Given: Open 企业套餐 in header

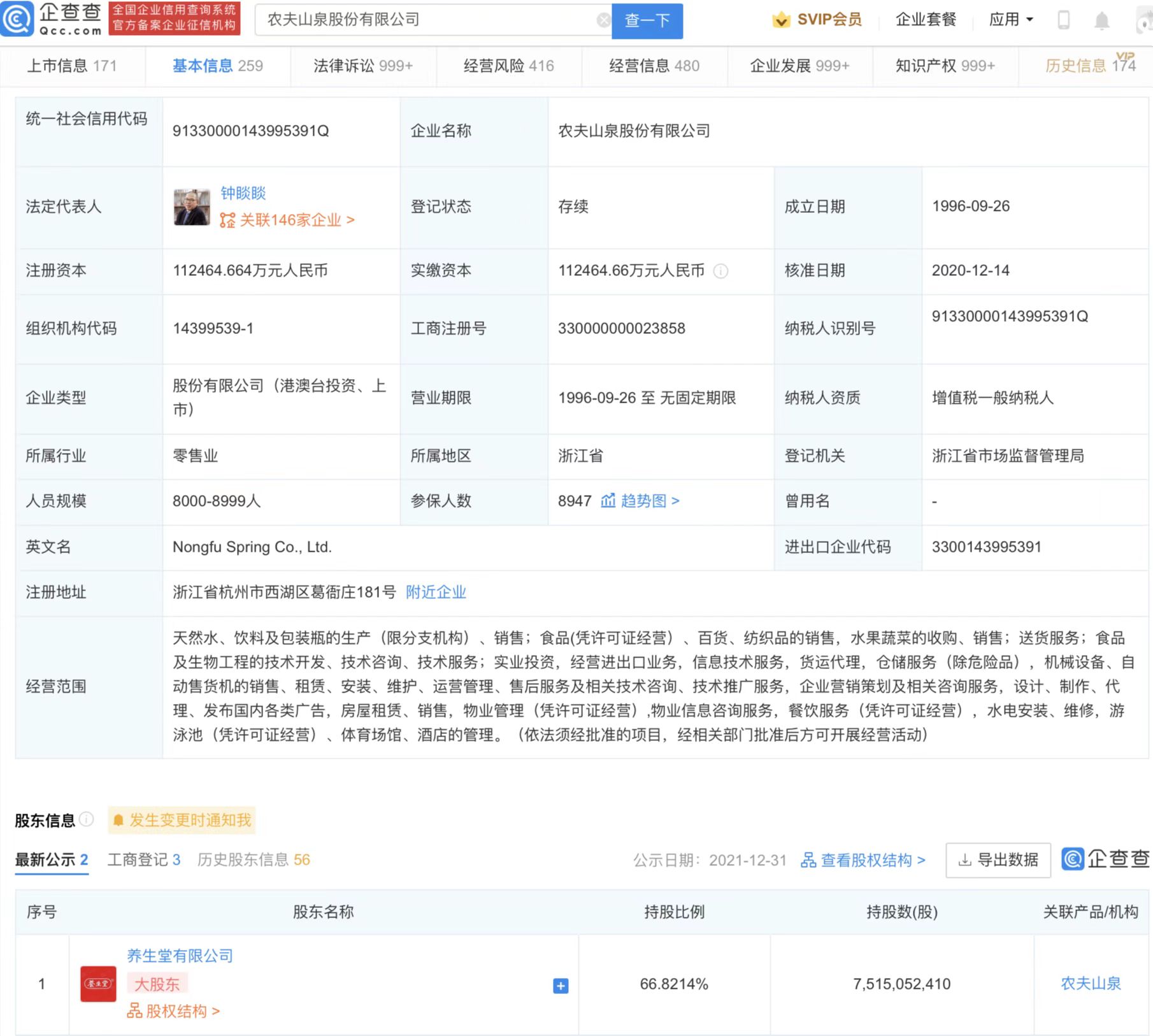Looking at the screenshot, I should [926, 20].
